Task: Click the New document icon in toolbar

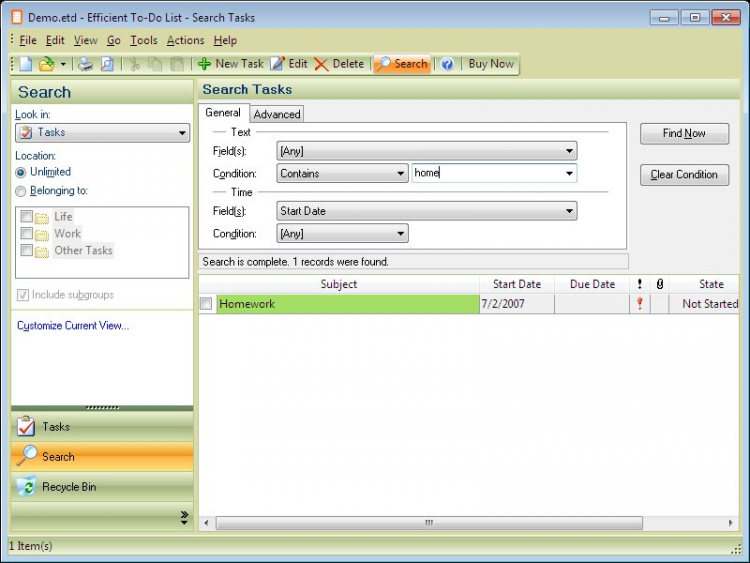Action: [26, 64]
